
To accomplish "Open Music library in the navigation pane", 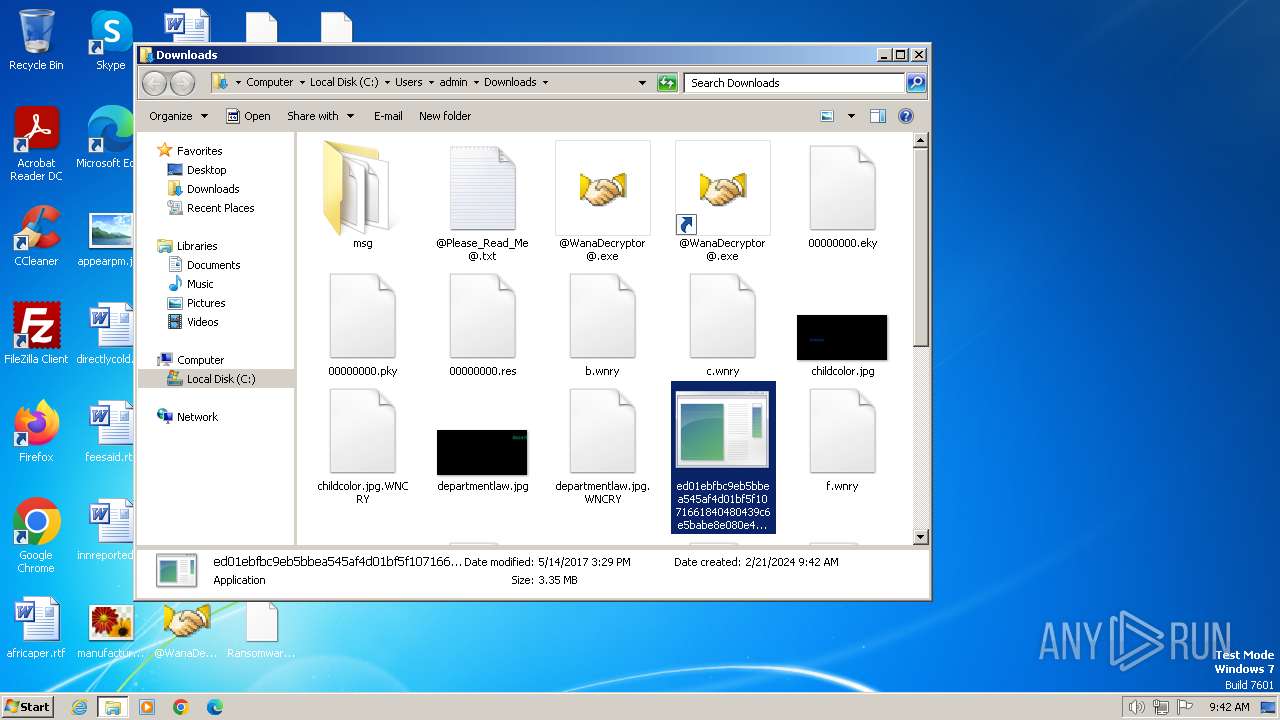I will click(200, 284).
